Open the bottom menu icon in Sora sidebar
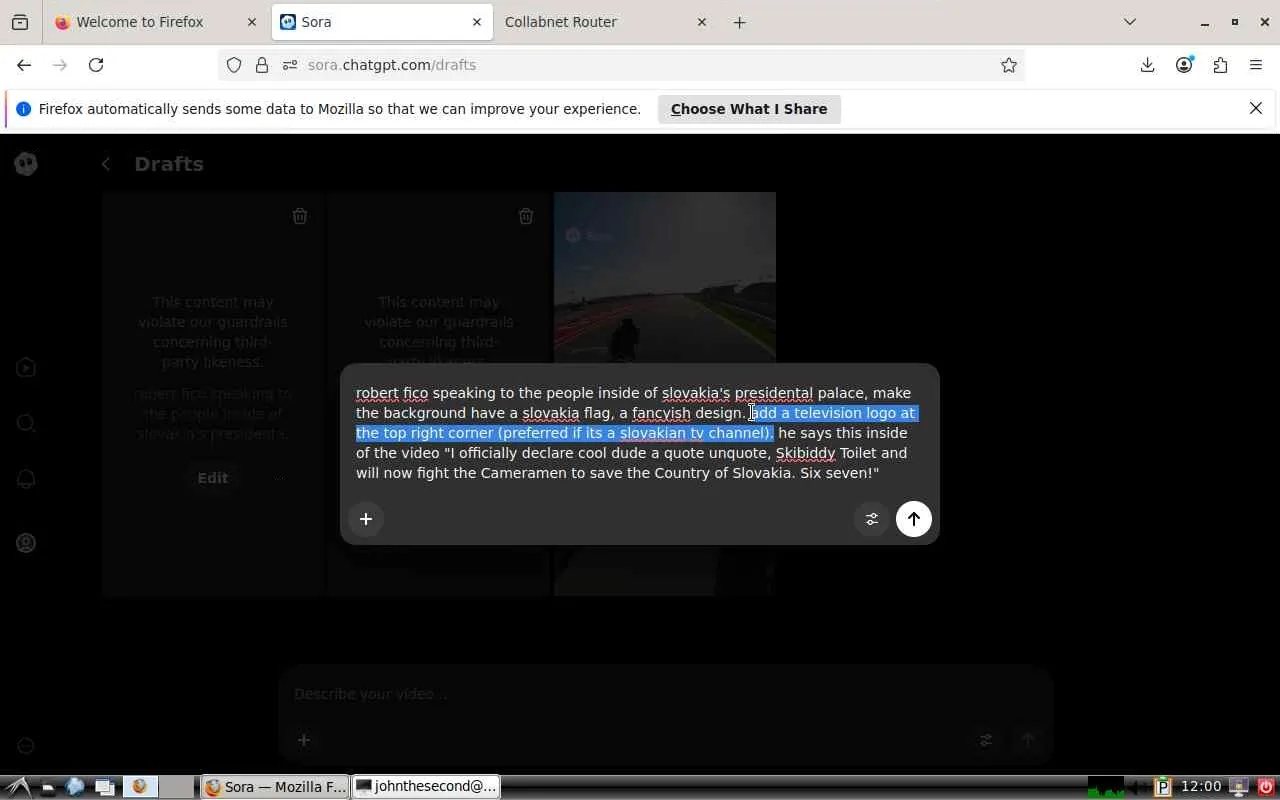1280x800 pixels. point(27,746)
